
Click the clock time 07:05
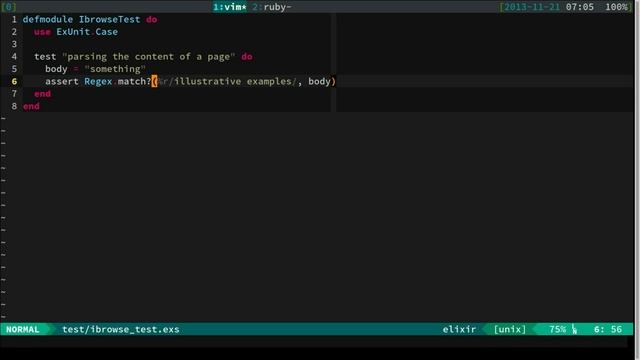(580, 7)
